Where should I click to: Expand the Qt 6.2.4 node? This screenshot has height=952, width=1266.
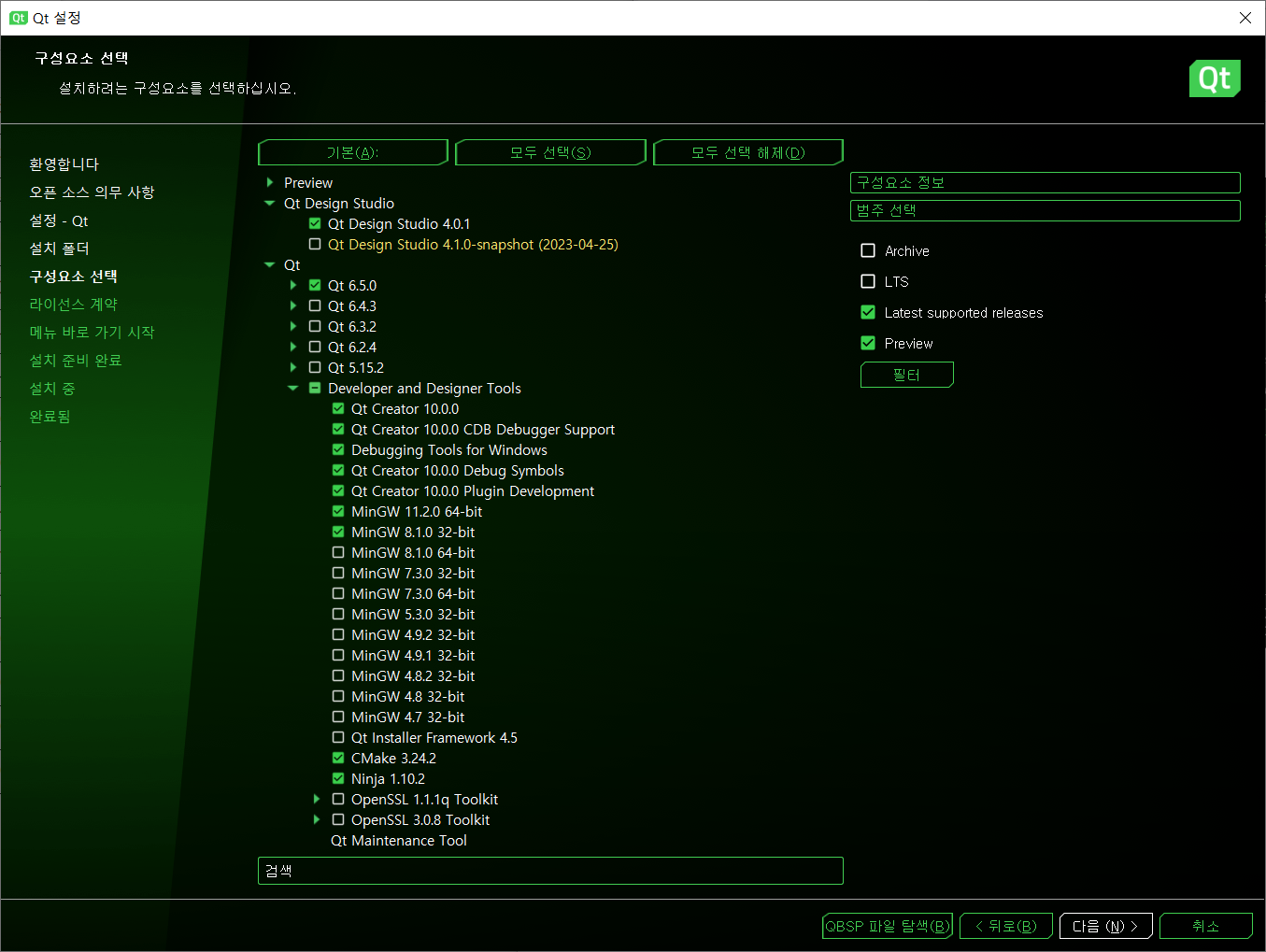tap(293, 348)
